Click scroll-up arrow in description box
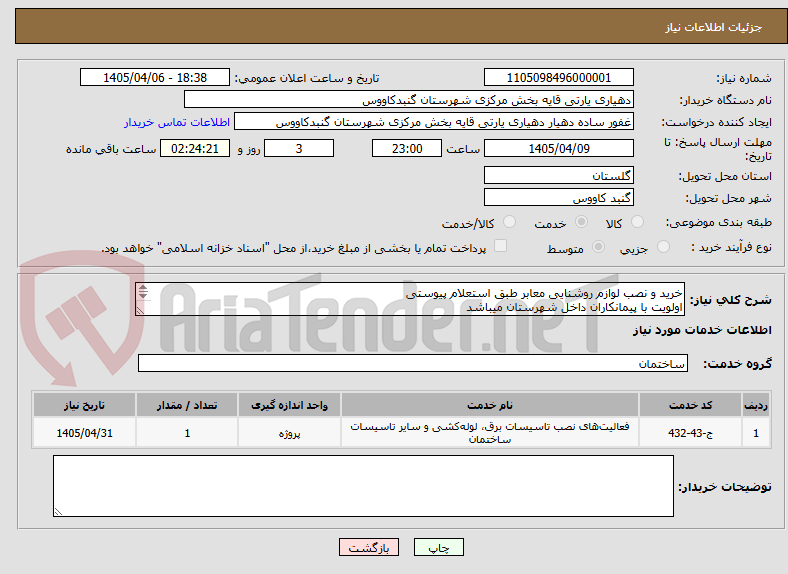 pos(143,288)
